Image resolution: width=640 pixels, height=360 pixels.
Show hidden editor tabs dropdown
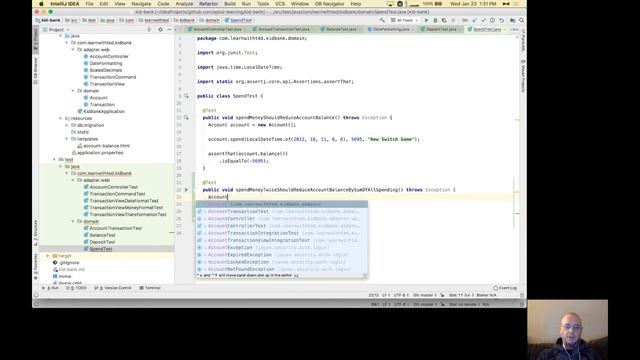[x=514, y=29]
